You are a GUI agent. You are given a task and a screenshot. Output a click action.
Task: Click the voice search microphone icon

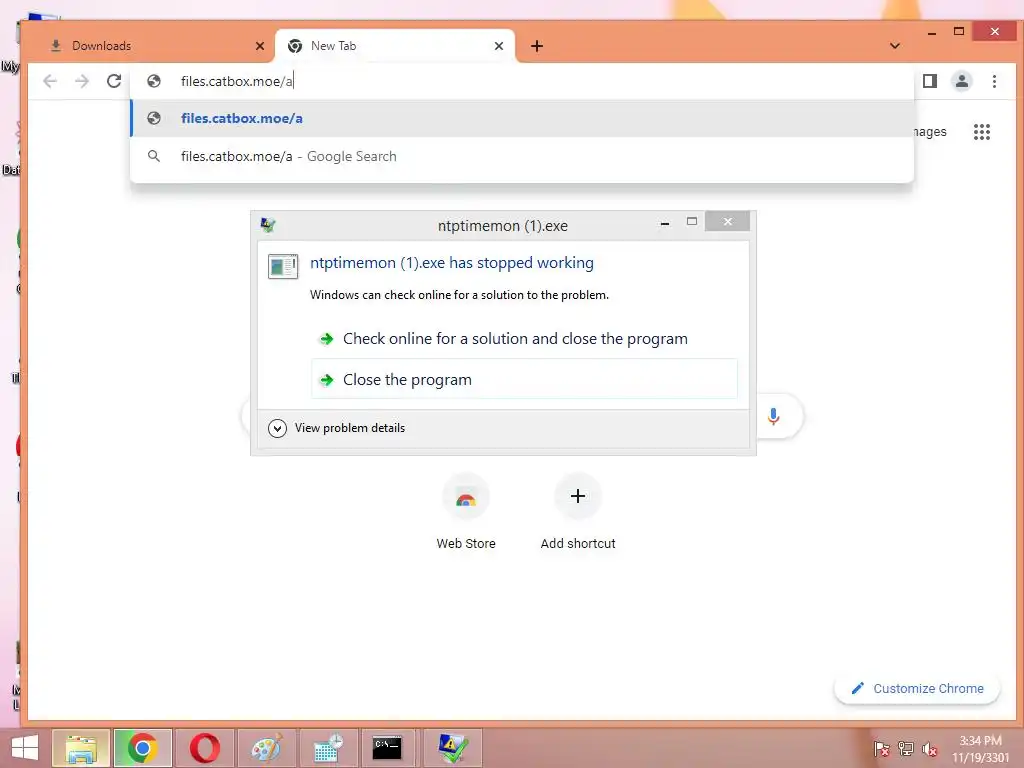[x=773, y=416]
